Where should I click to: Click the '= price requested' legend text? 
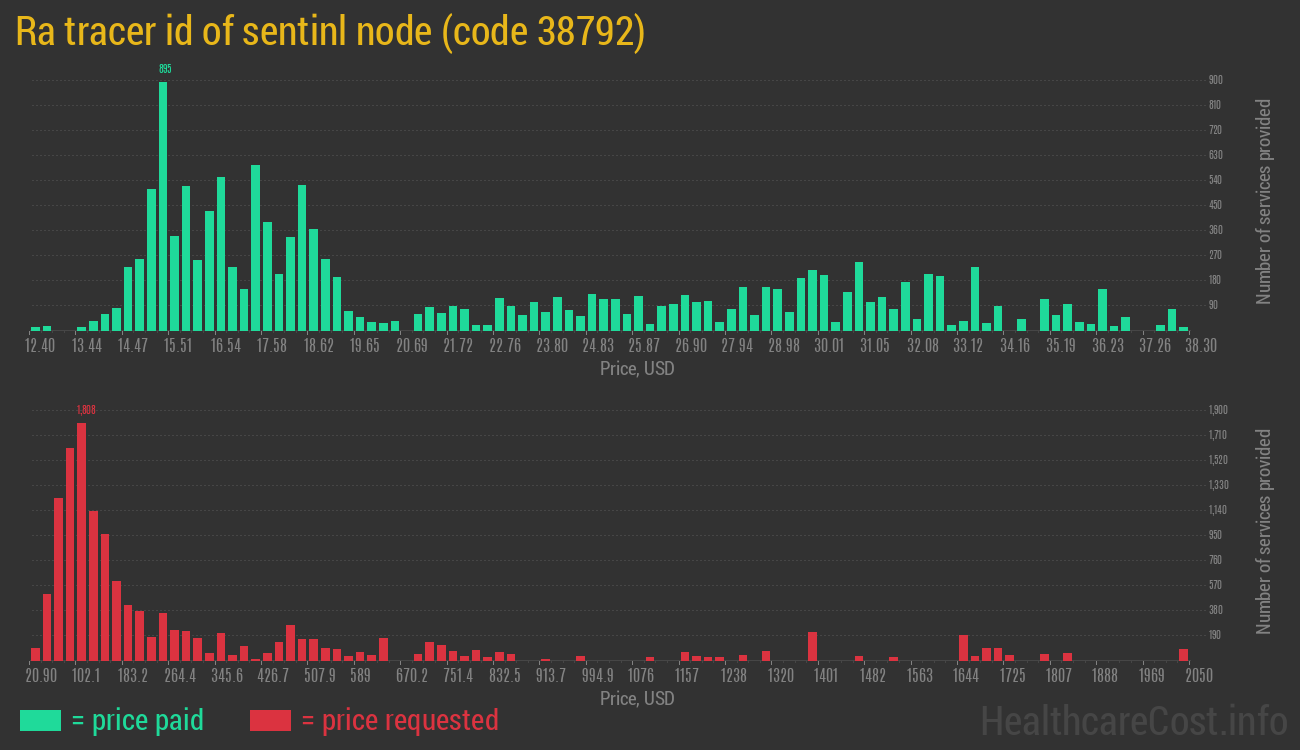click(x=399, y=720)
